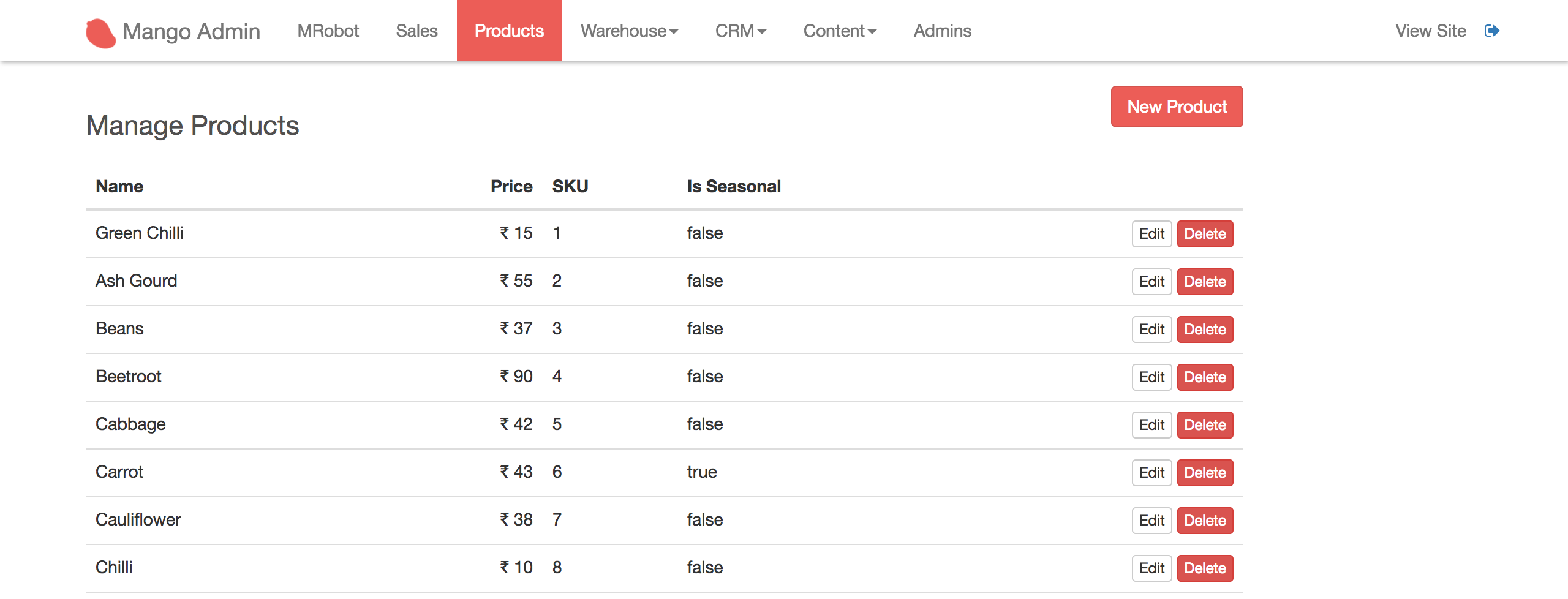Delete the Beetroot product
1568x599 pixels.
(x=1205, y=377)
